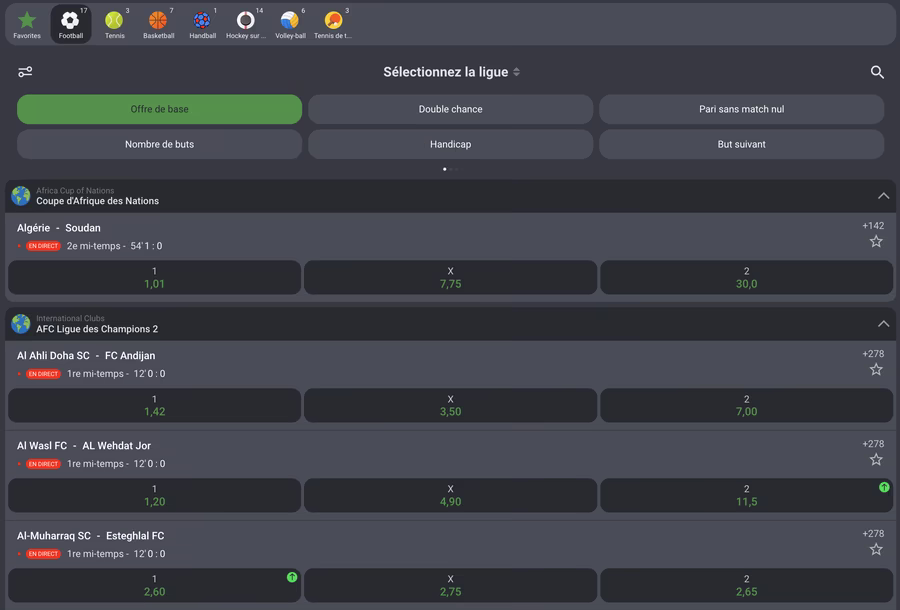Select the Tennis sport icon
This screenshot has width=900, height=610.
coord(114,24)
